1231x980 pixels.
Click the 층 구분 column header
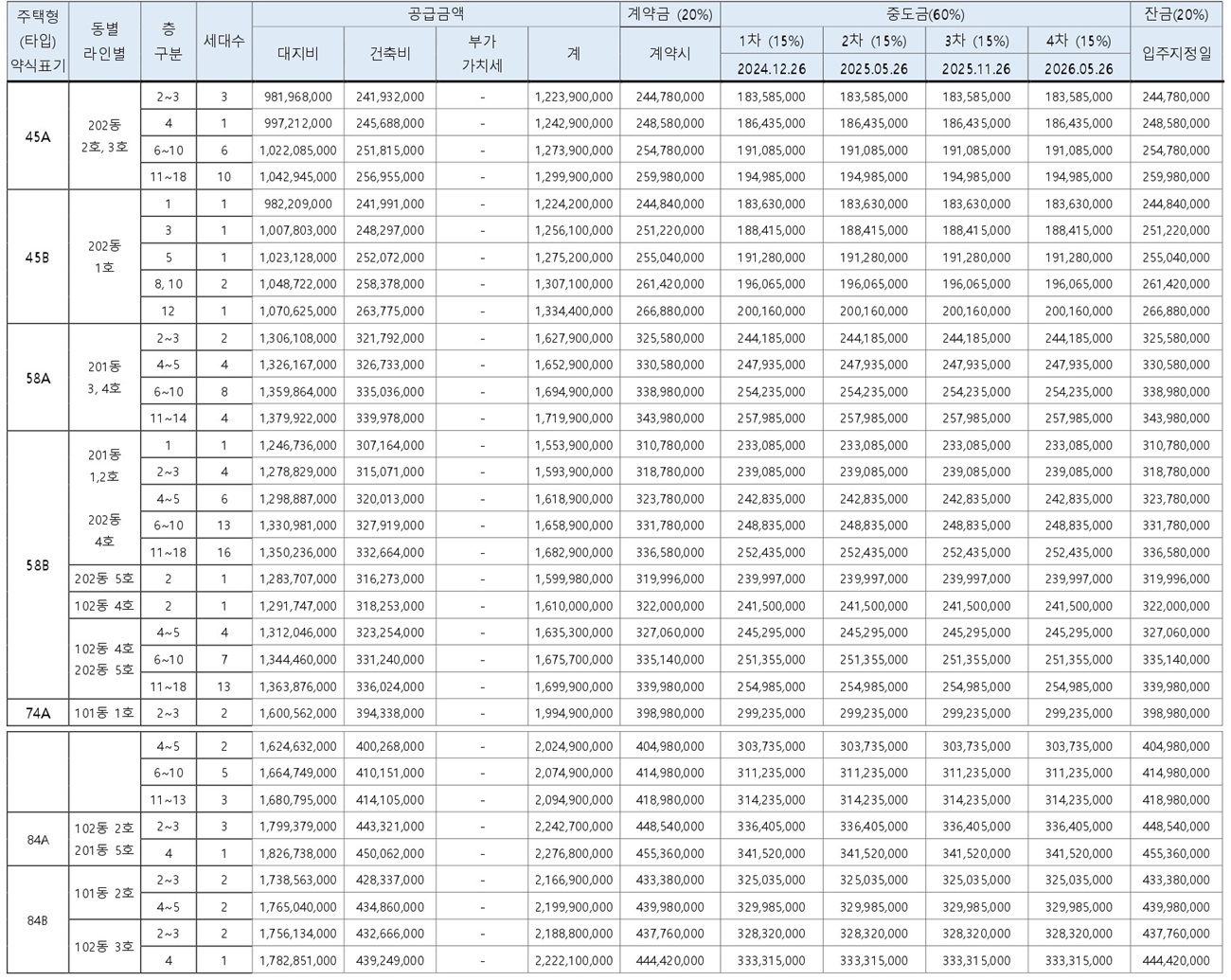pyautogui.click(x=168, y=42)
